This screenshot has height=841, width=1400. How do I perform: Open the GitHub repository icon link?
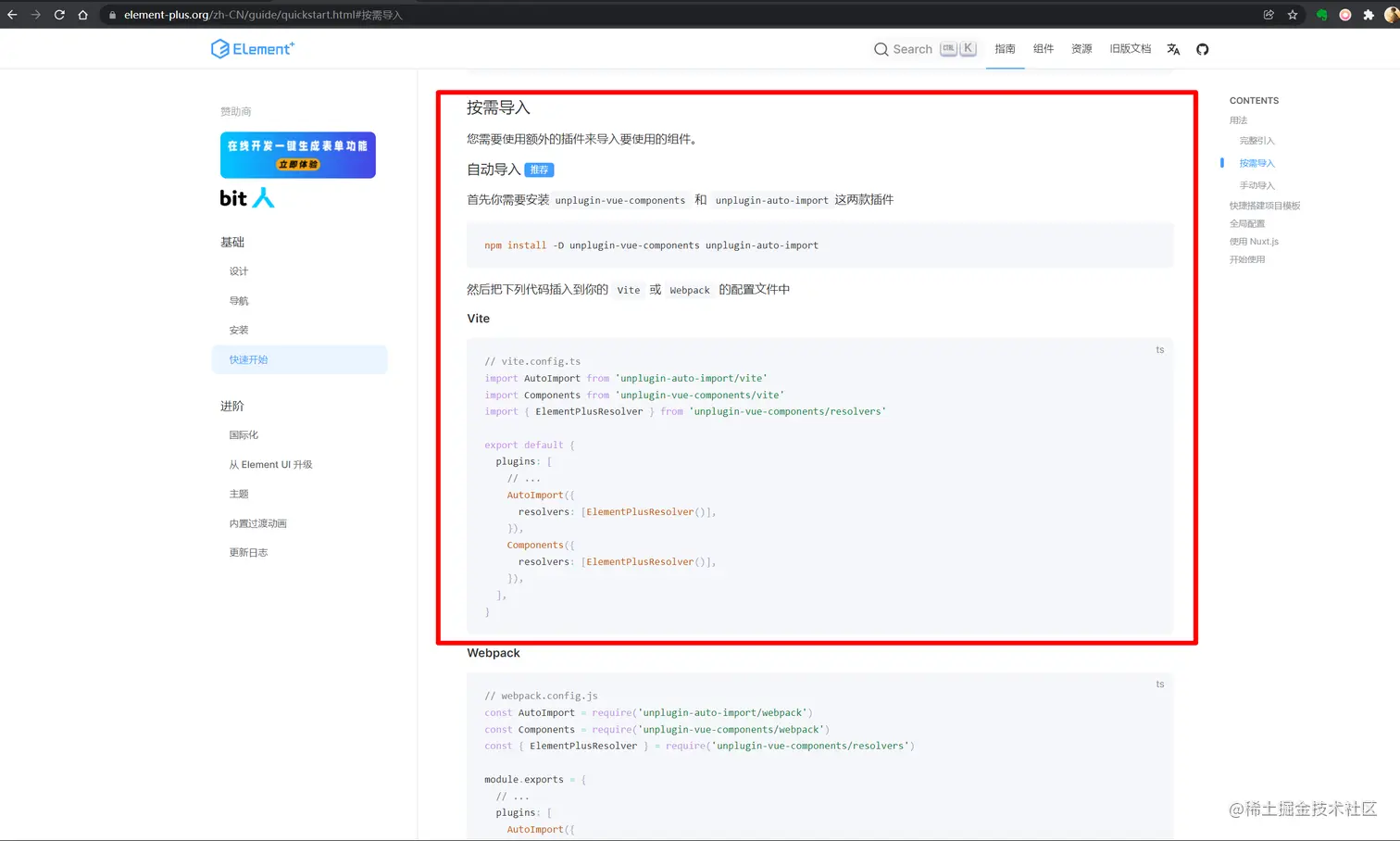(1202, 49)
